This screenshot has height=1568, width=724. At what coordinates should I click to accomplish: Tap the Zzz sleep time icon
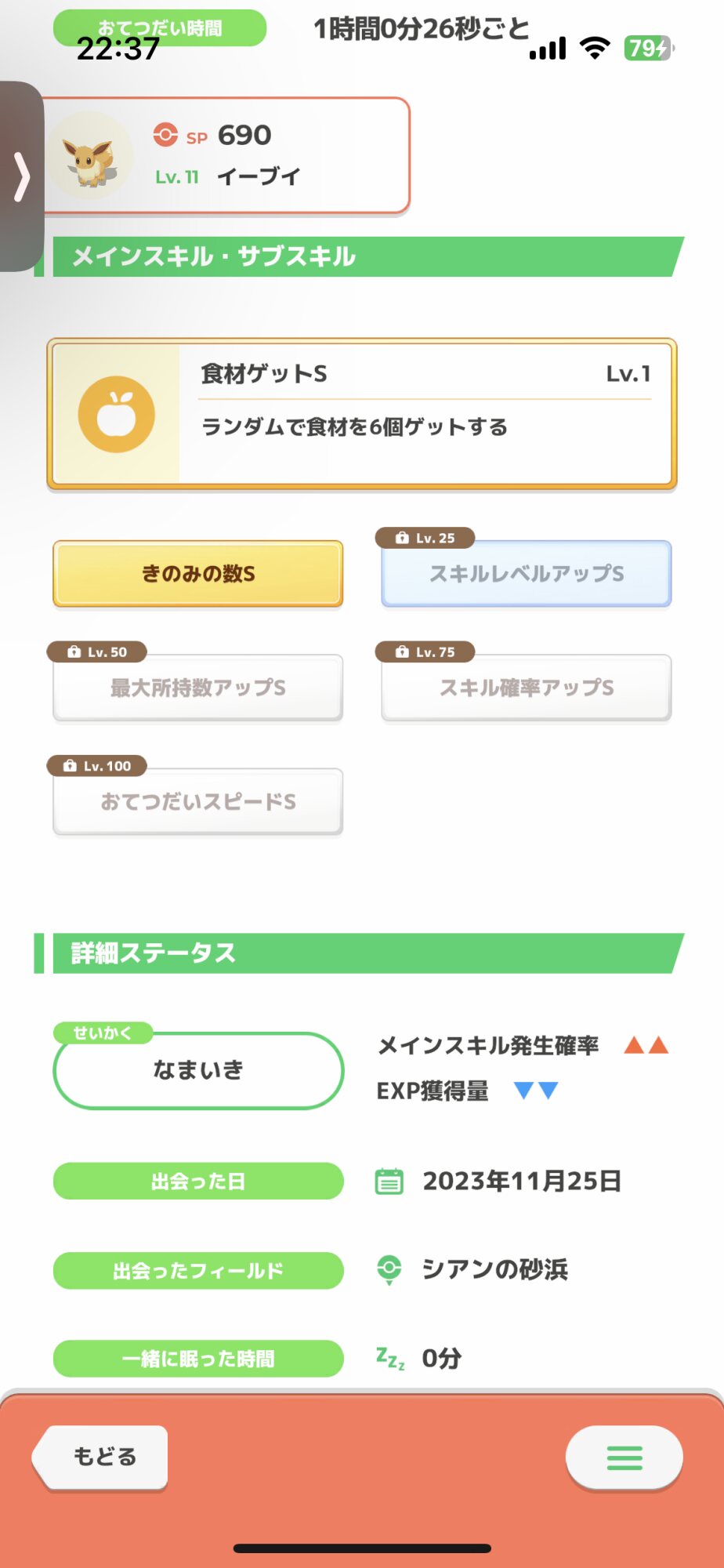pos(390,1358)
